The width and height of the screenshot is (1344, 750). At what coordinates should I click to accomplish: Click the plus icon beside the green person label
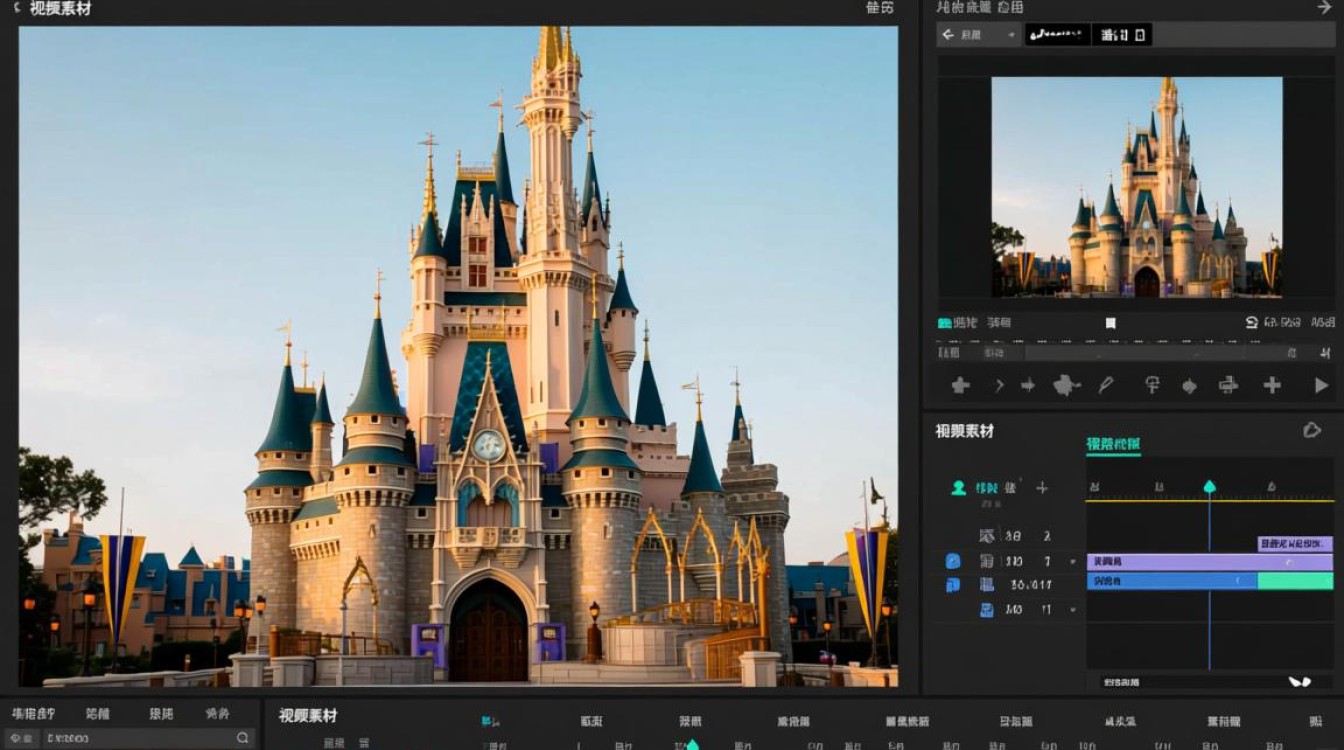pyautogui.click(x=1042, y=488)
